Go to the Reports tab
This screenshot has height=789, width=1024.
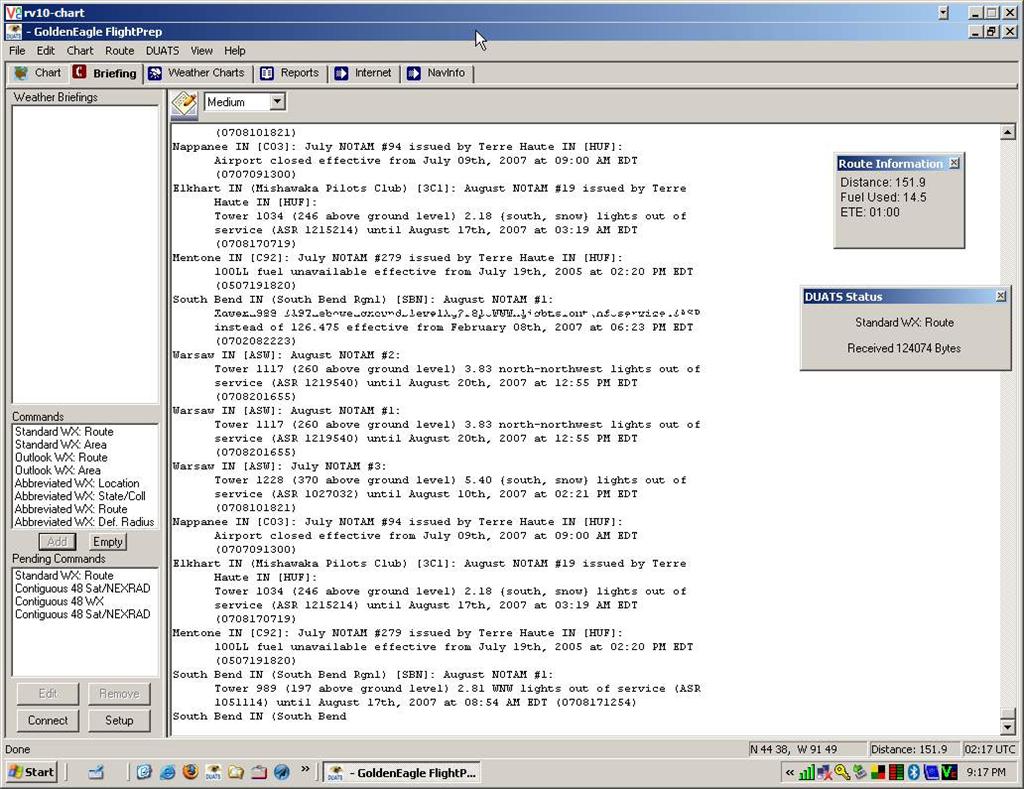coord(290,73)
